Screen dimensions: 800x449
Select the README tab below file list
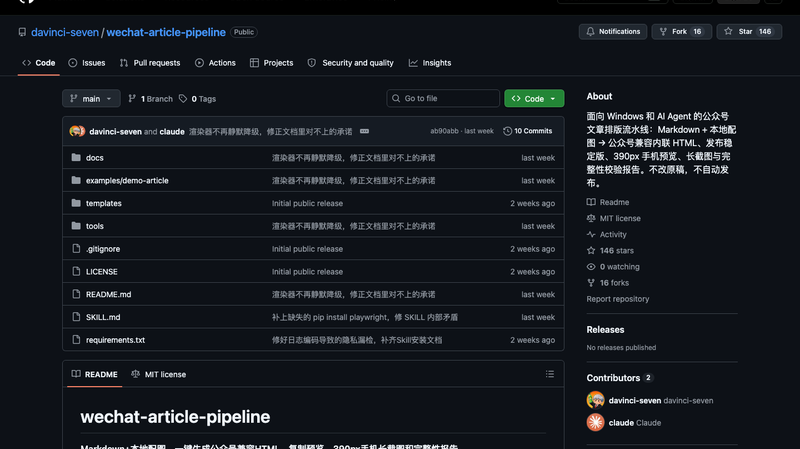click(x=95, y=375)
